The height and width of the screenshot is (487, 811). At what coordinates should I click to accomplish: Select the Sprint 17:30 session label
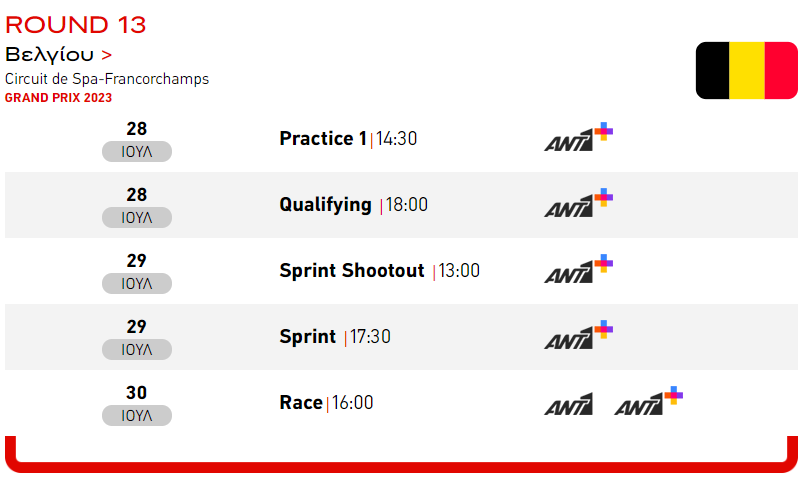(x=335, y=337)
